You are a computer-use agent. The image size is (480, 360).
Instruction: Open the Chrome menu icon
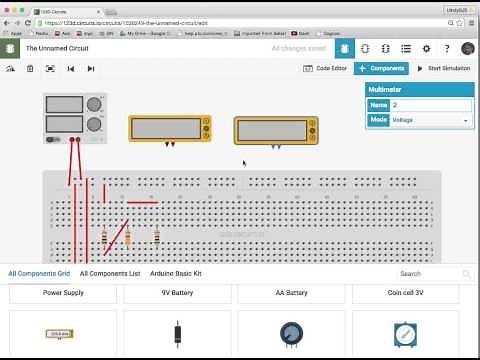(x=471, y=23)
